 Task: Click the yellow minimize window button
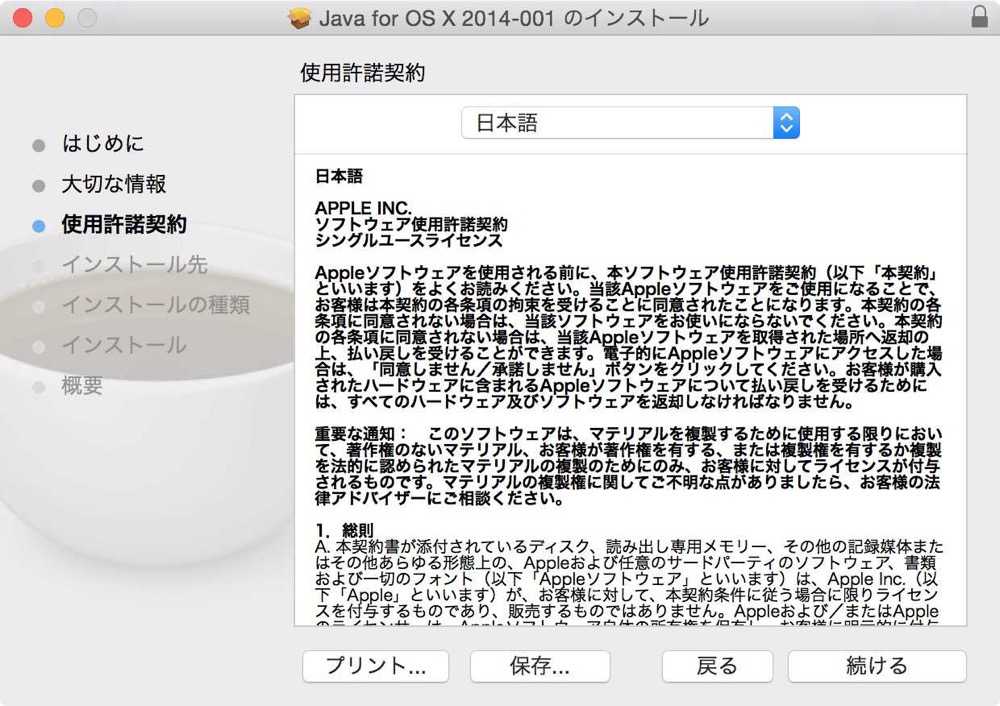55,18
